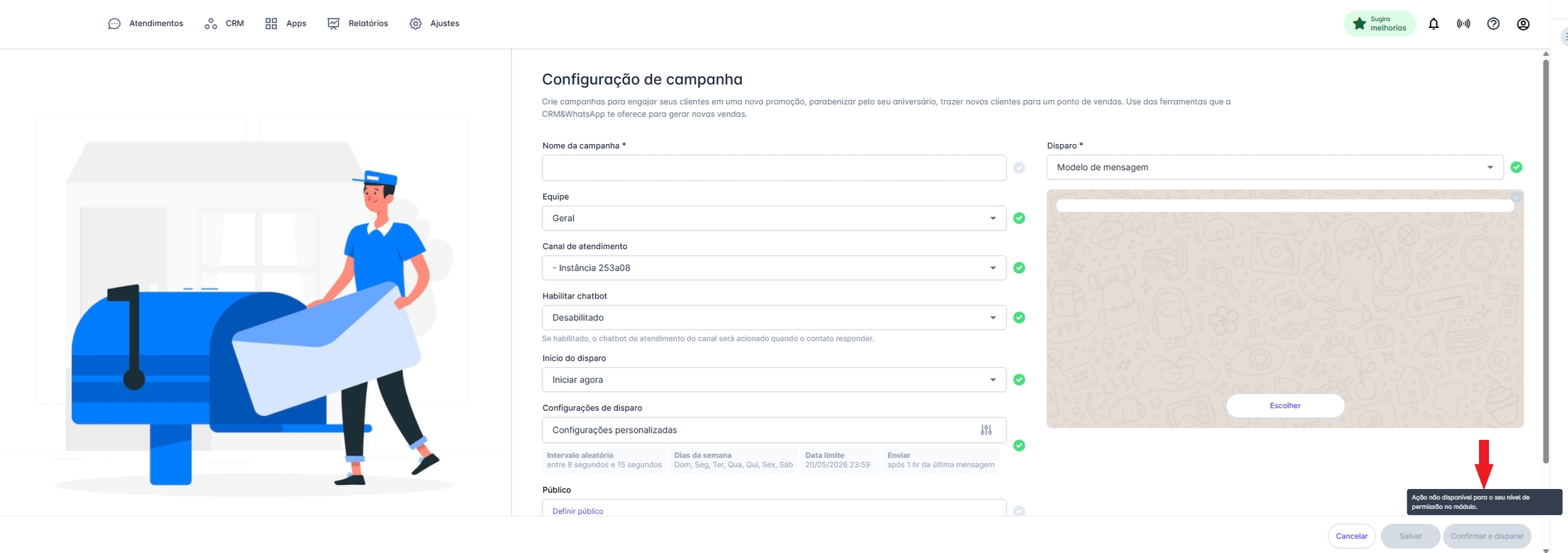This screenshot has width=1568, height=553.
Task: Open the Relatórios menu
Action: (358, 24)
